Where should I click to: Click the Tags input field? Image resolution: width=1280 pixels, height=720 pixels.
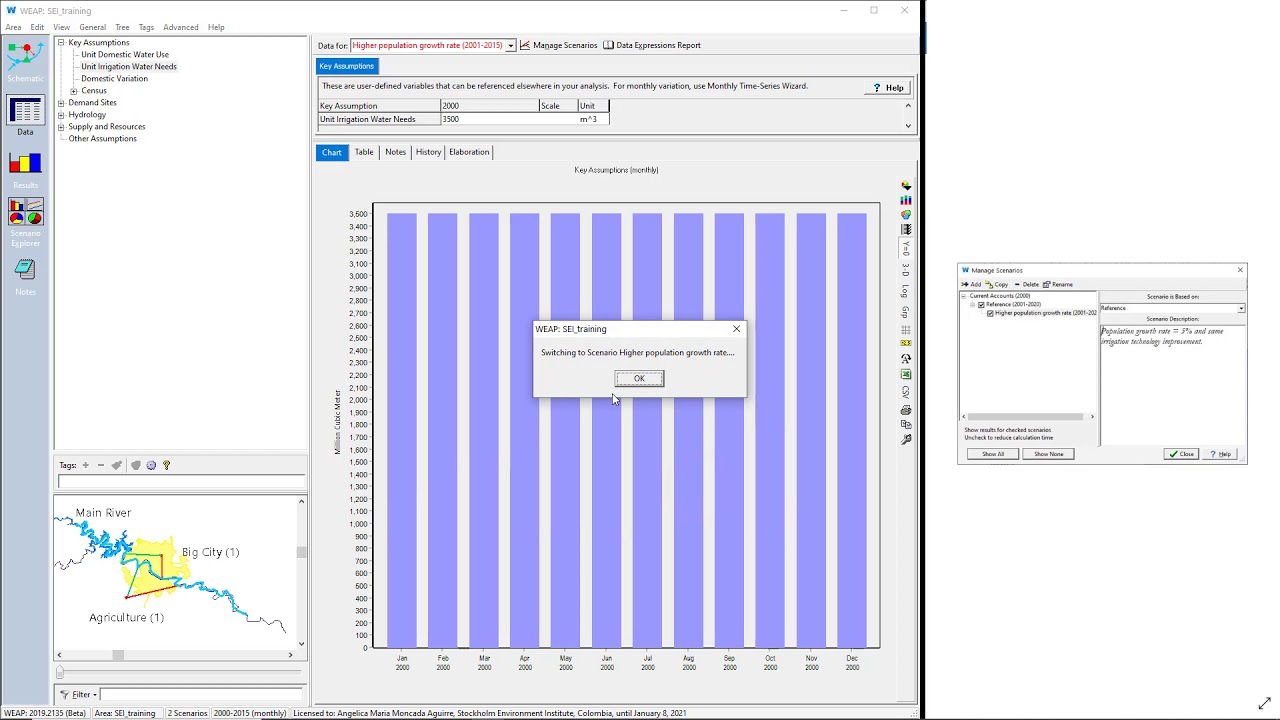click(x=181, y=482)
